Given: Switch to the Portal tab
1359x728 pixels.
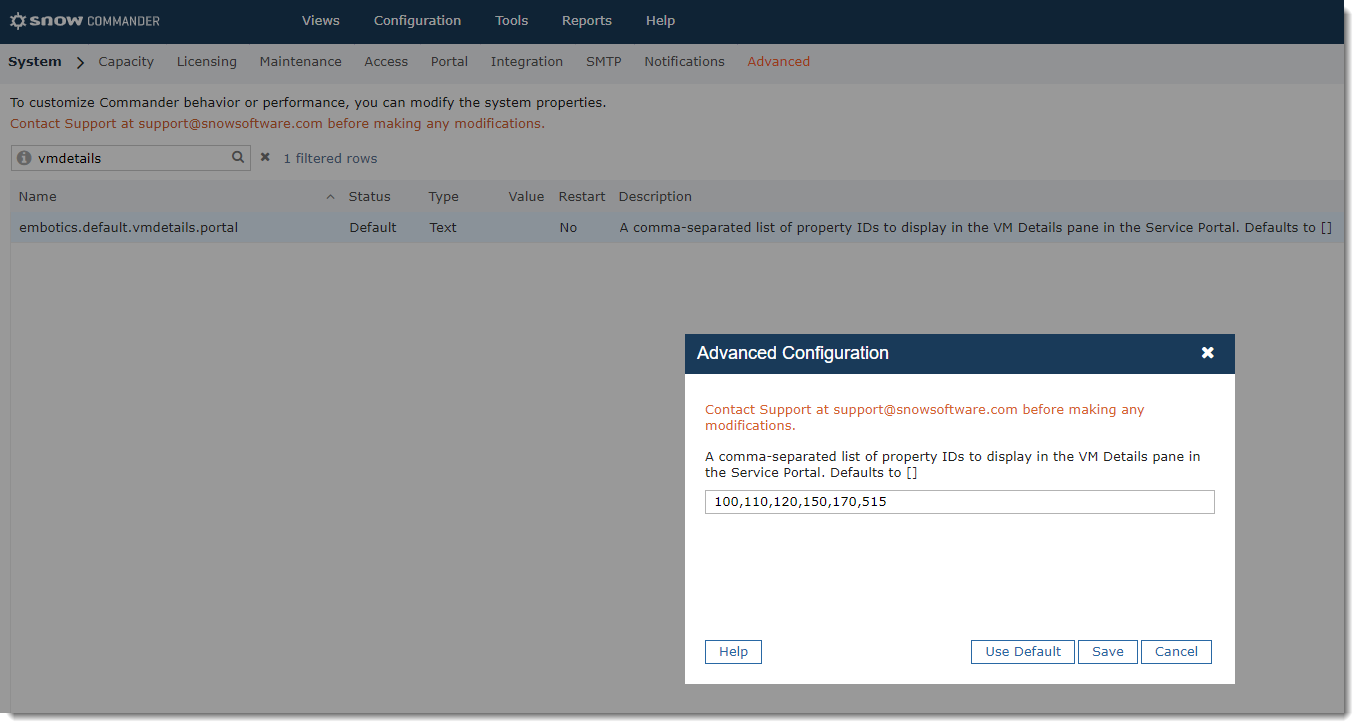Looking at the screenshot, I should coord(449,62).
